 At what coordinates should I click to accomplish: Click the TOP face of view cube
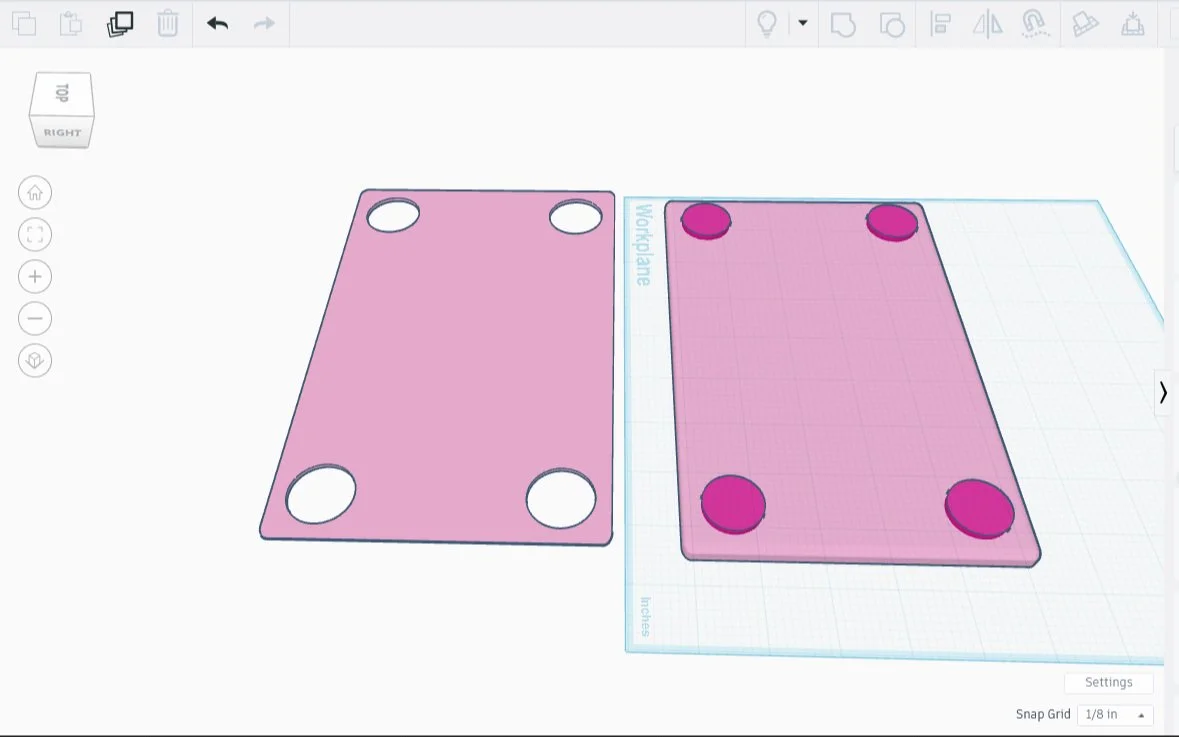click(x=62, y=93)
